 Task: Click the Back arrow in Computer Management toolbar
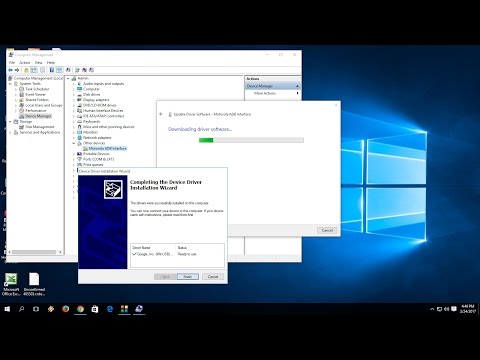point(10,70)
